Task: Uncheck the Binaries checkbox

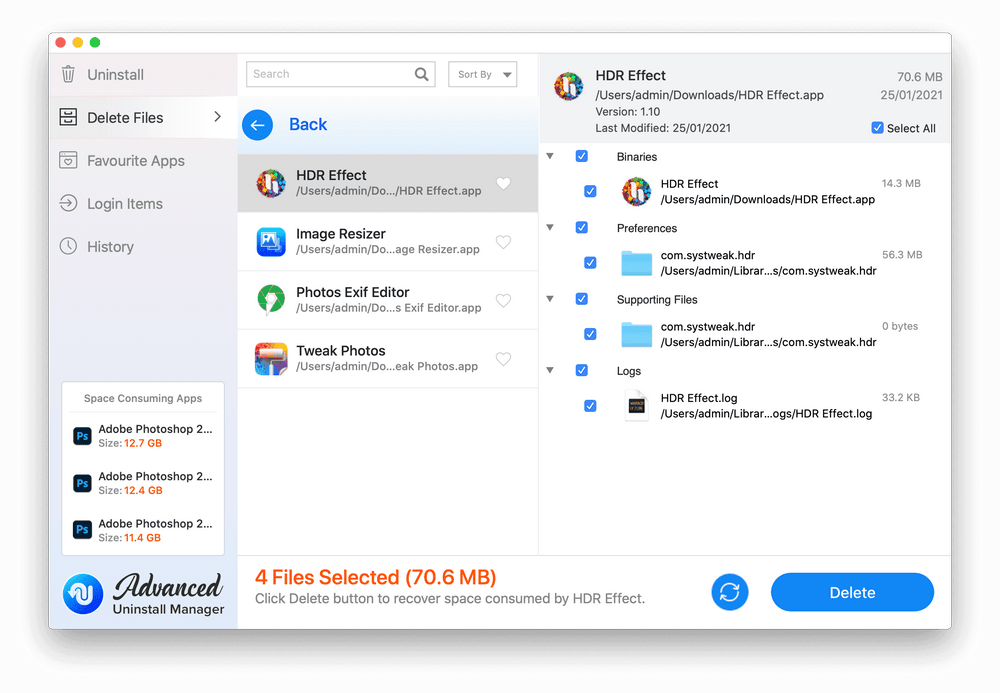Action: pos(582,156)
